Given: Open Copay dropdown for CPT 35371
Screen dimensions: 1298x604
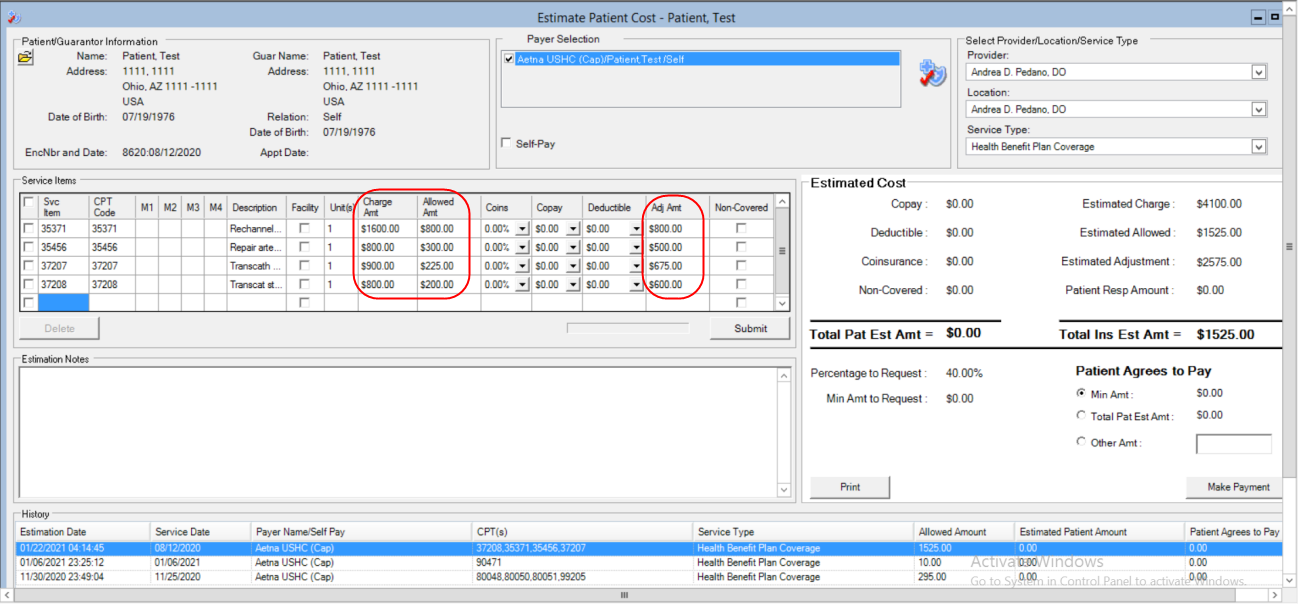Looking at the screenshot, I should coord(573,228).
